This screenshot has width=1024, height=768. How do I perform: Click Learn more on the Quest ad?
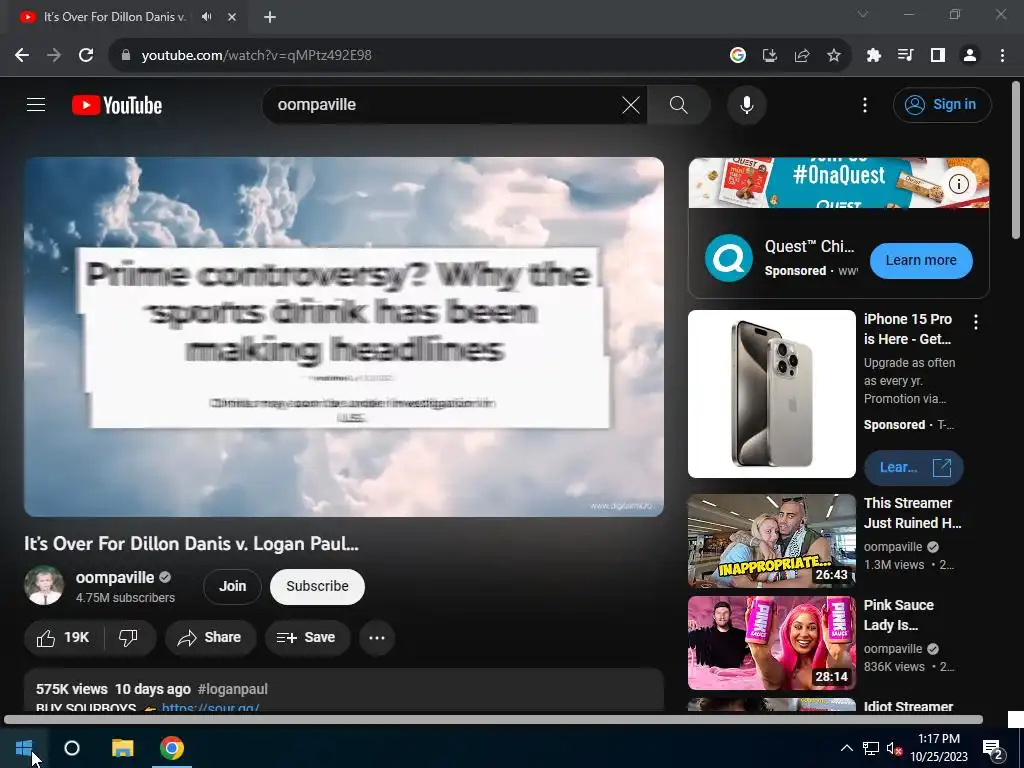click(x=921, y=261)
